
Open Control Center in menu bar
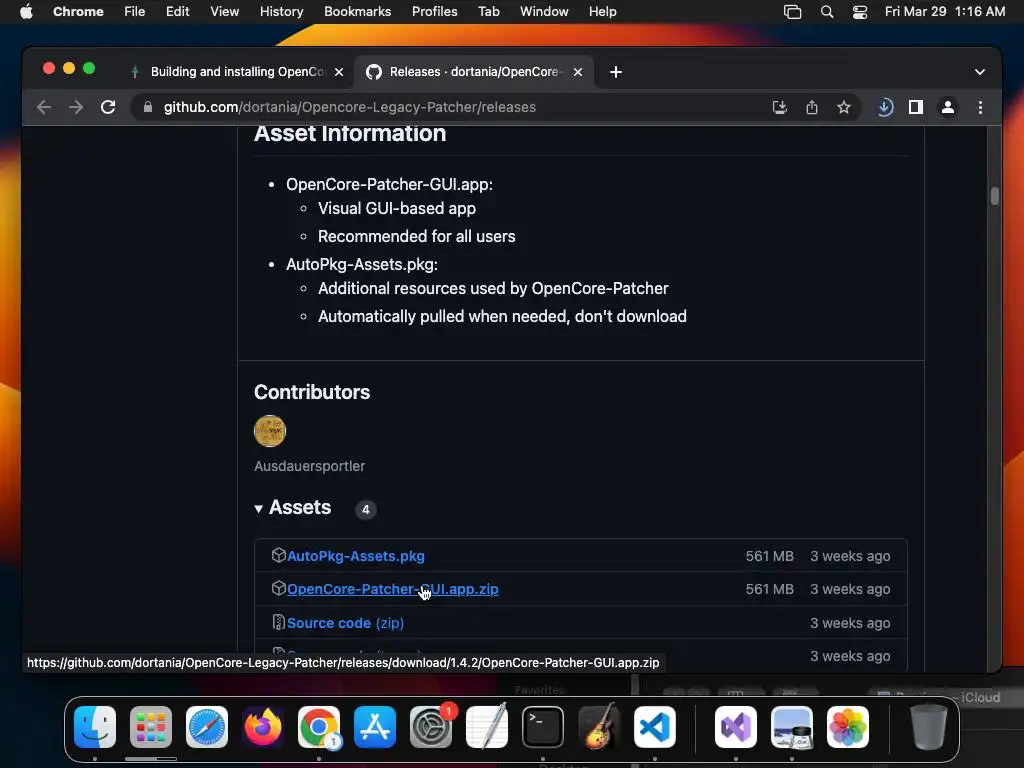(860, 12)
